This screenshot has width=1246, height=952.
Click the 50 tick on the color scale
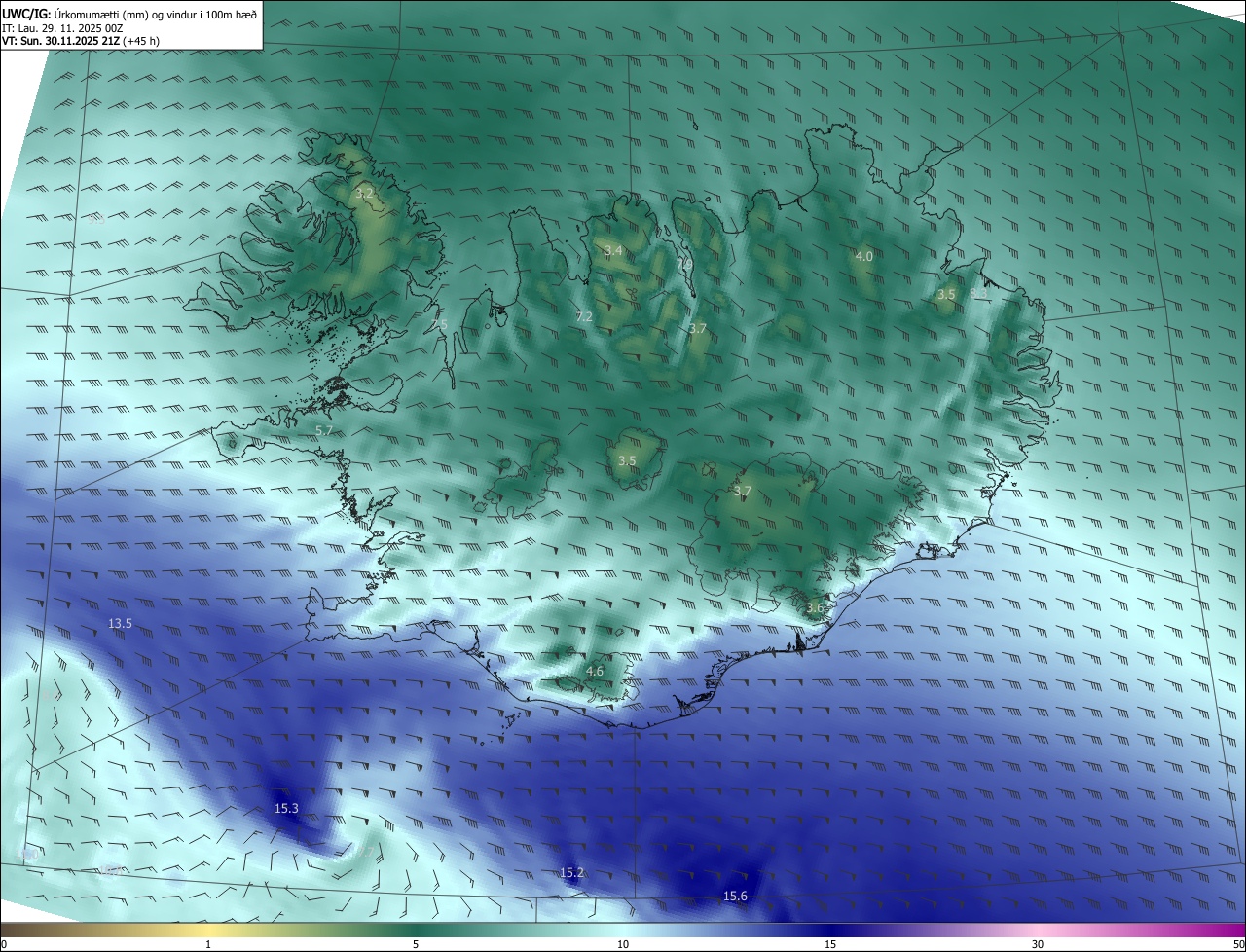[1238, 944]
